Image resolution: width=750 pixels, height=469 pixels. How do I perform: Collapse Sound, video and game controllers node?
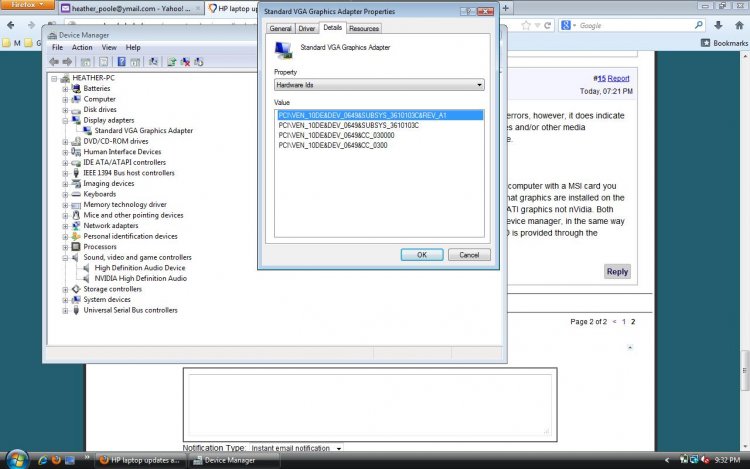[x=66, y=258]
